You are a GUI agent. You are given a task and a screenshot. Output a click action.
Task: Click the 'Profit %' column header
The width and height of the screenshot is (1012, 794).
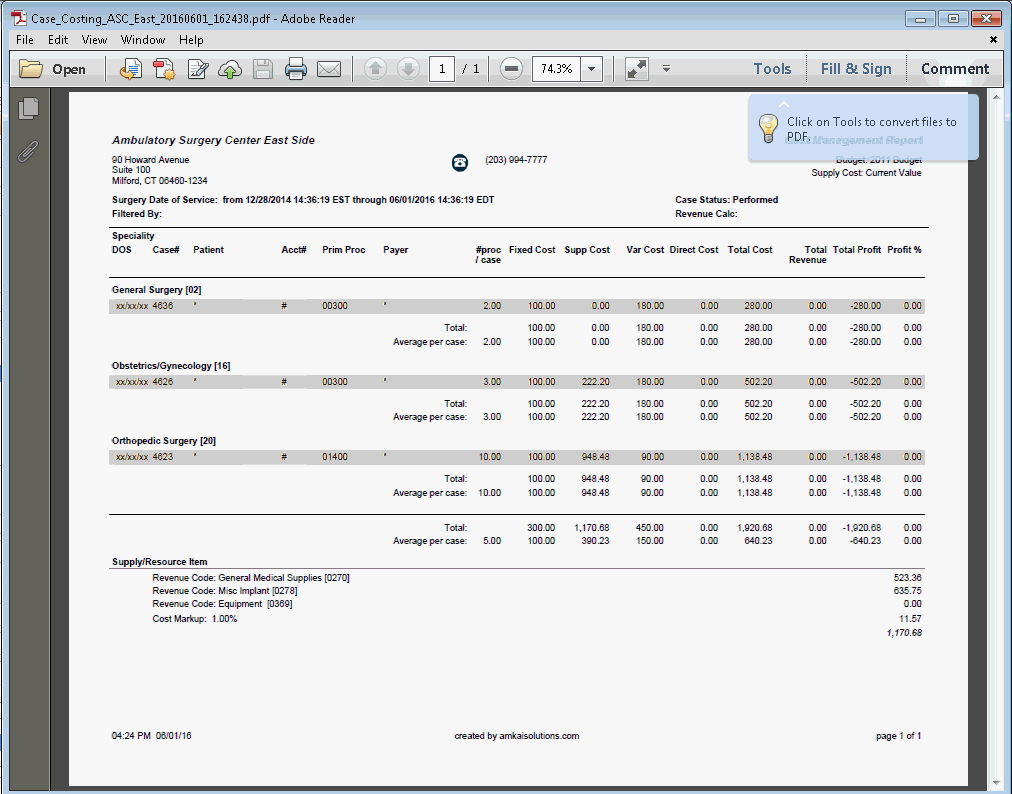pos(904,250)
